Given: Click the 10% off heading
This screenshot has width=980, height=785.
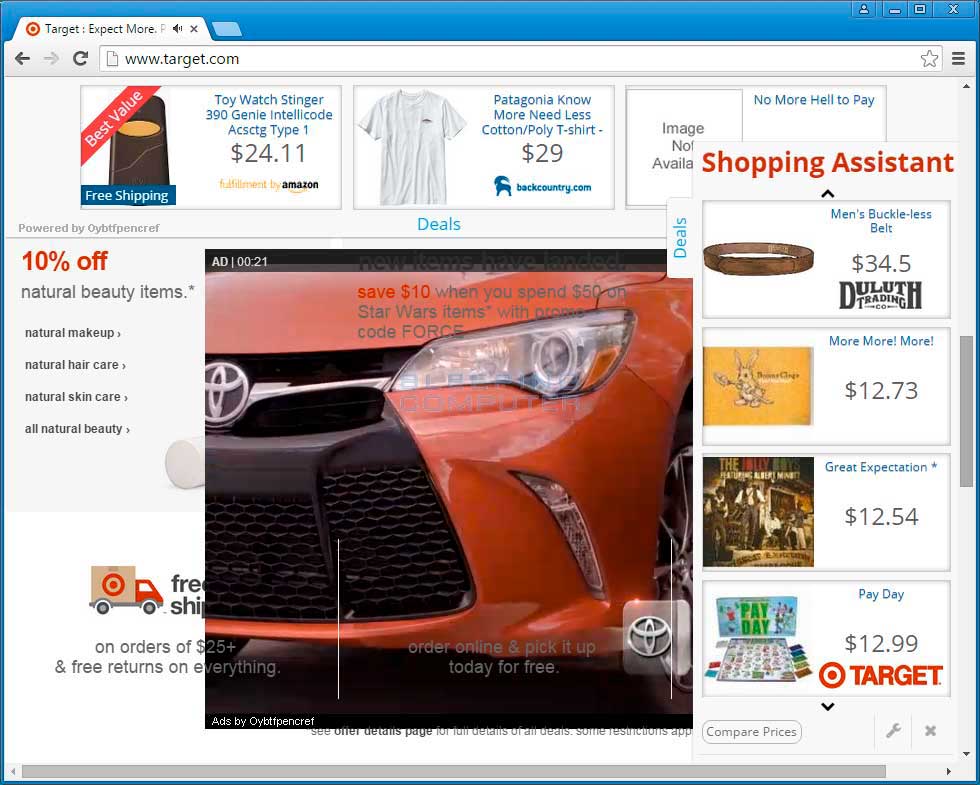Looking at the screenshot, I should [x=65, y=261].
